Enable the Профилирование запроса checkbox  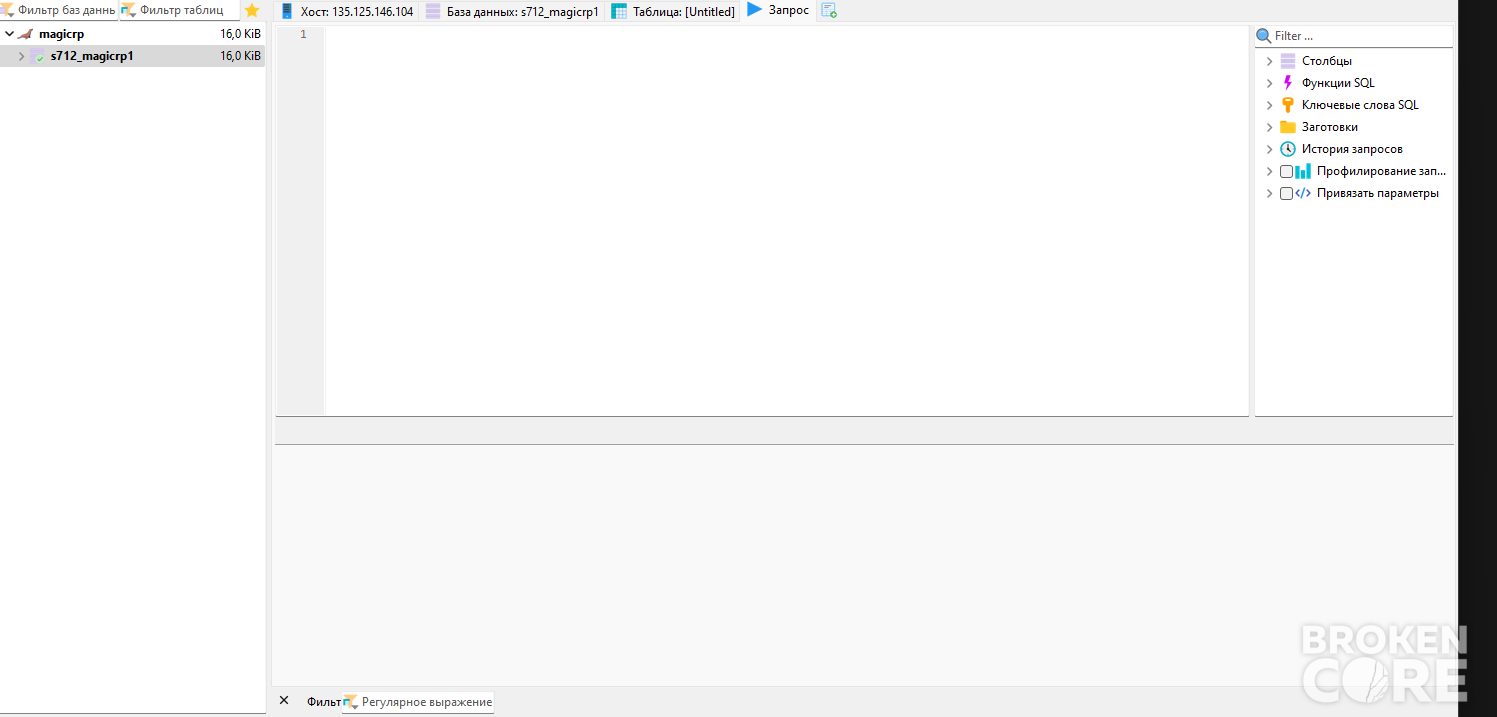(x=1286, y=171)
